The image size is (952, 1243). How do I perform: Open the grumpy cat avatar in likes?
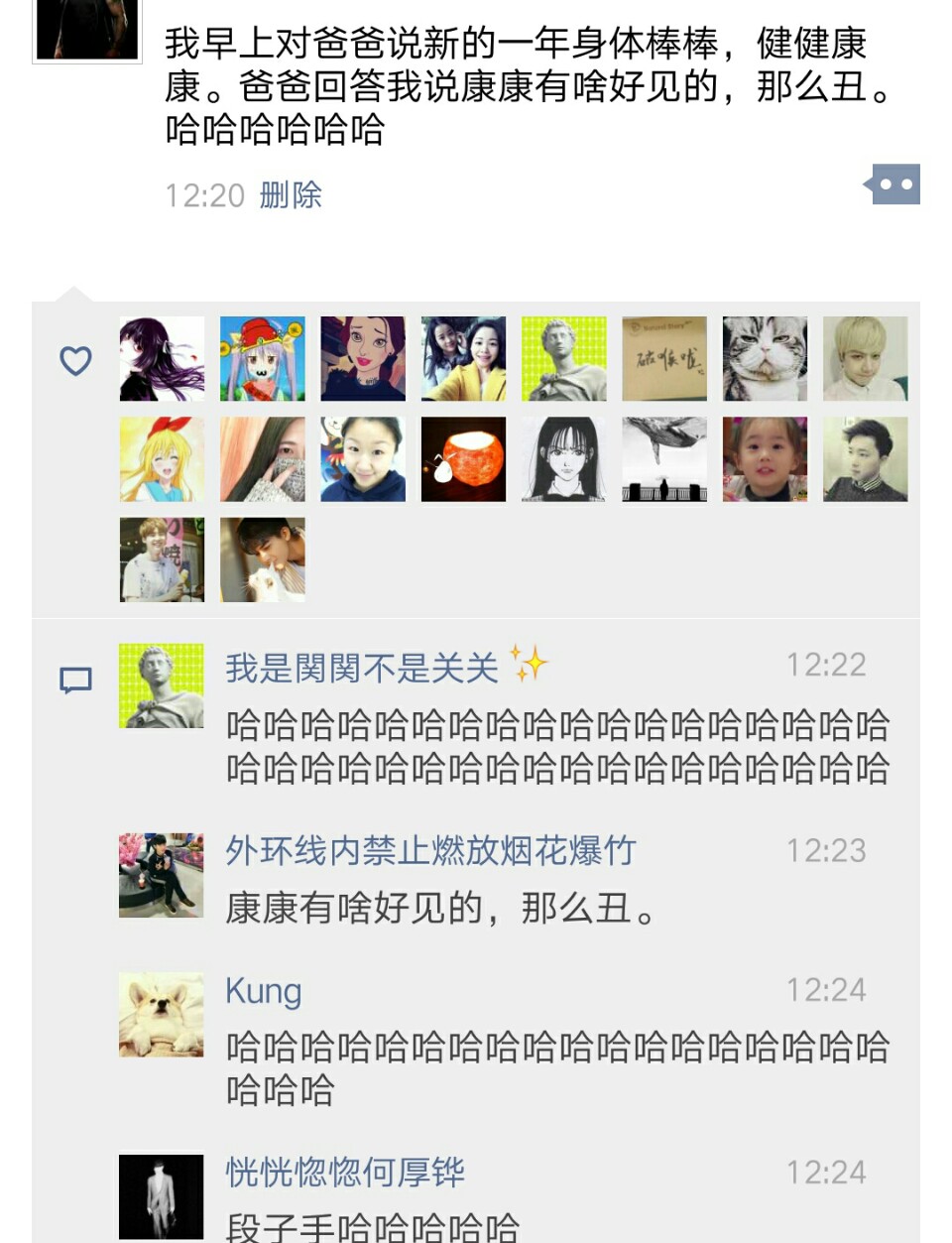coord(765,358)
